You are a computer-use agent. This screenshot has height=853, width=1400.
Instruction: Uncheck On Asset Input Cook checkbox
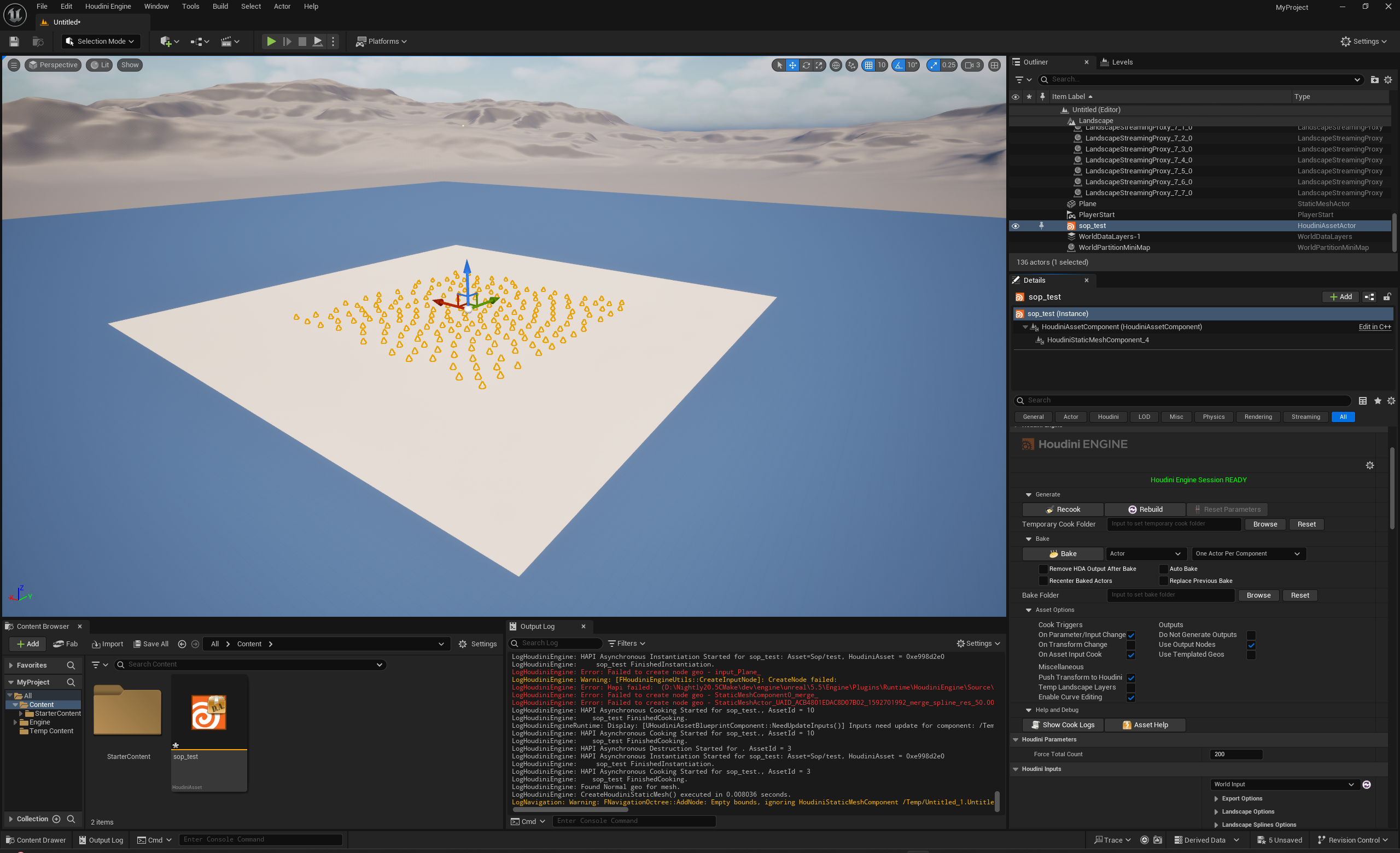pyautogui.click(x=1131, y=656)
